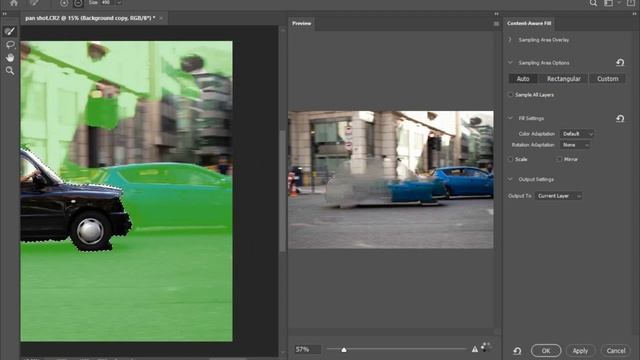Viewport: 640px width, 360px height.
Task: Collapse the Preview panel double-arrow
Action: [x=496, y=13]
